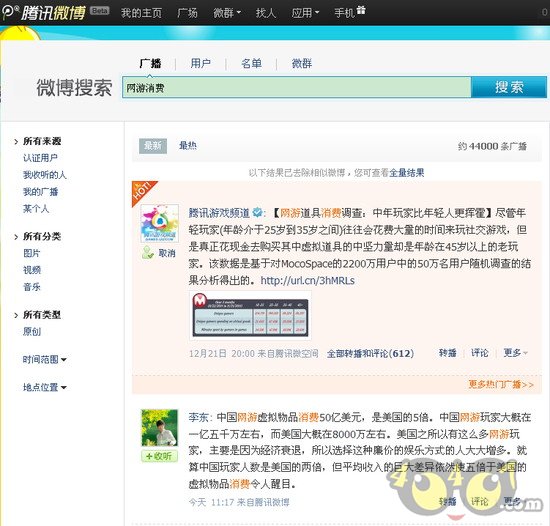Image resolution: width=550 pixels, height=526 pixels.
Task: Open the 时间范围 dropdown
Action: 45,359
